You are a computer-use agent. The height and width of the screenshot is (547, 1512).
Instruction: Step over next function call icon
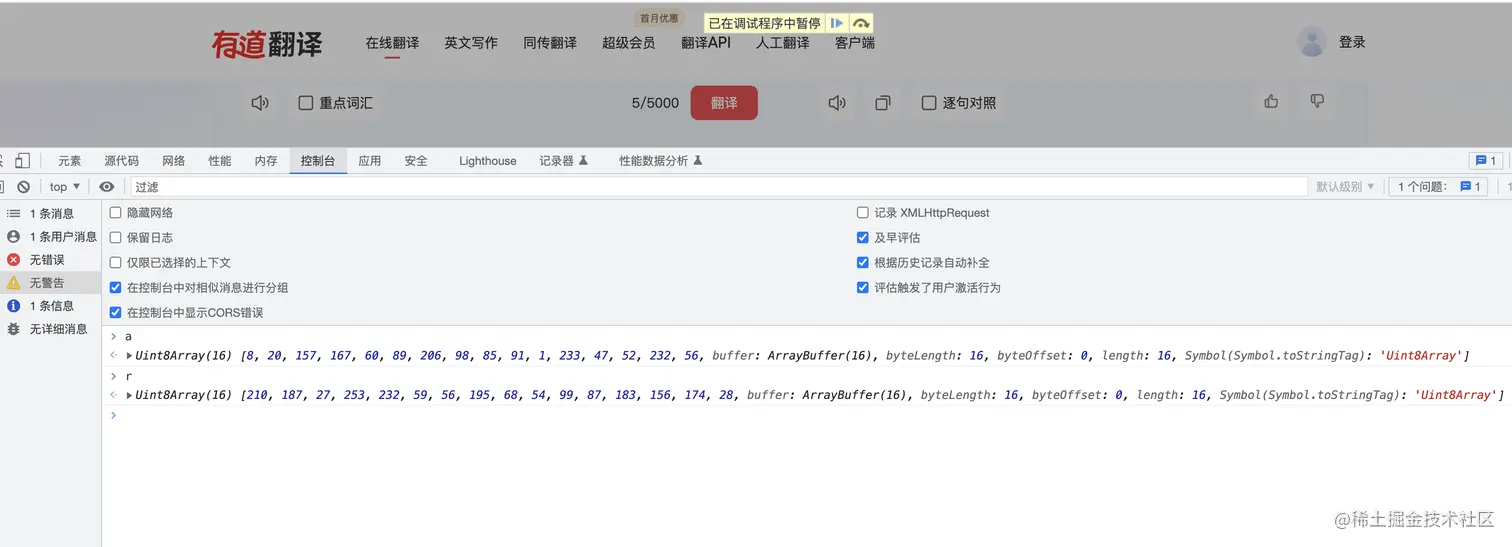pyautogui.click(x=861, y=23)
